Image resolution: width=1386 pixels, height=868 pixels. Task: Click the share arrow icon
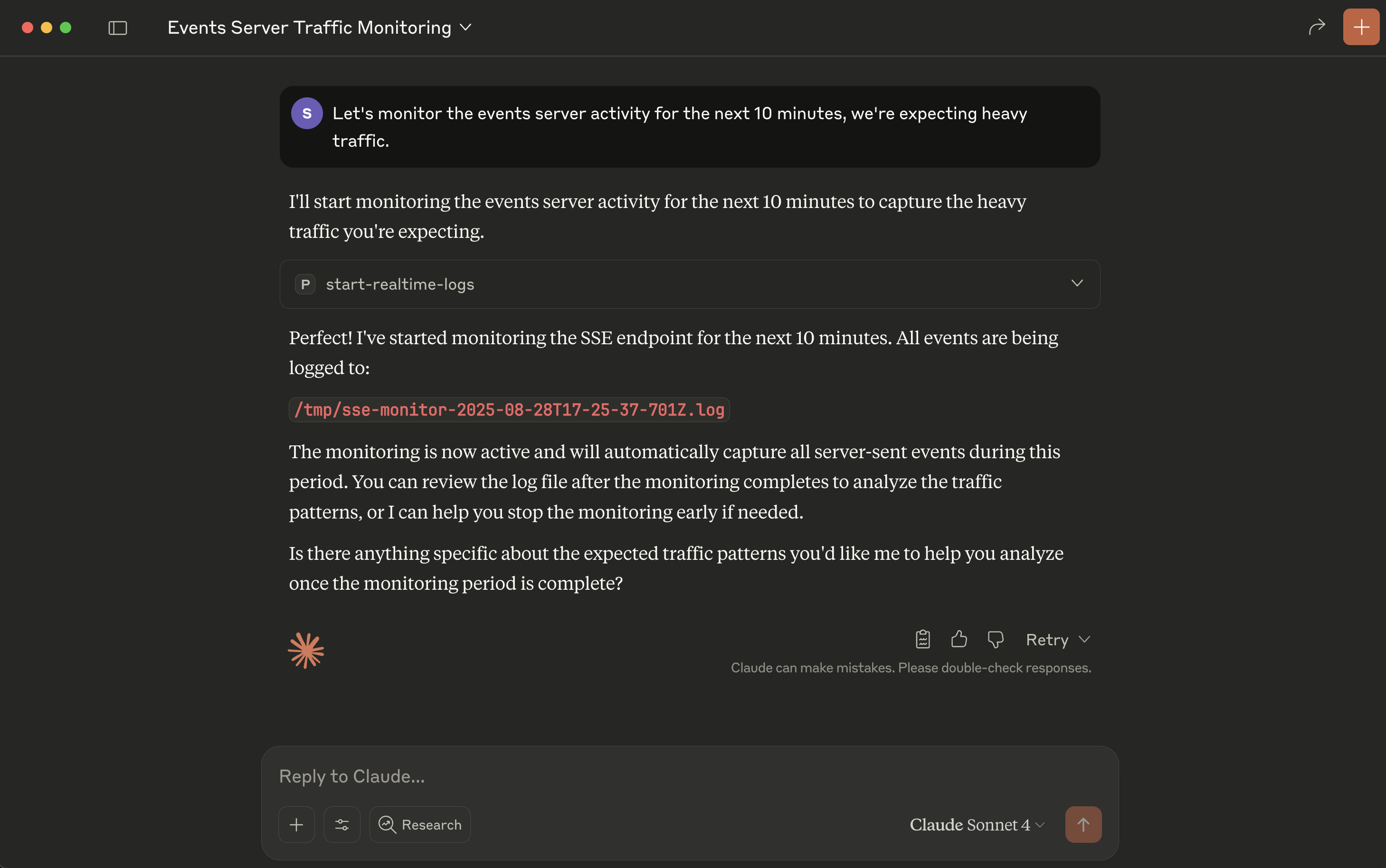tap(1317, 27)
